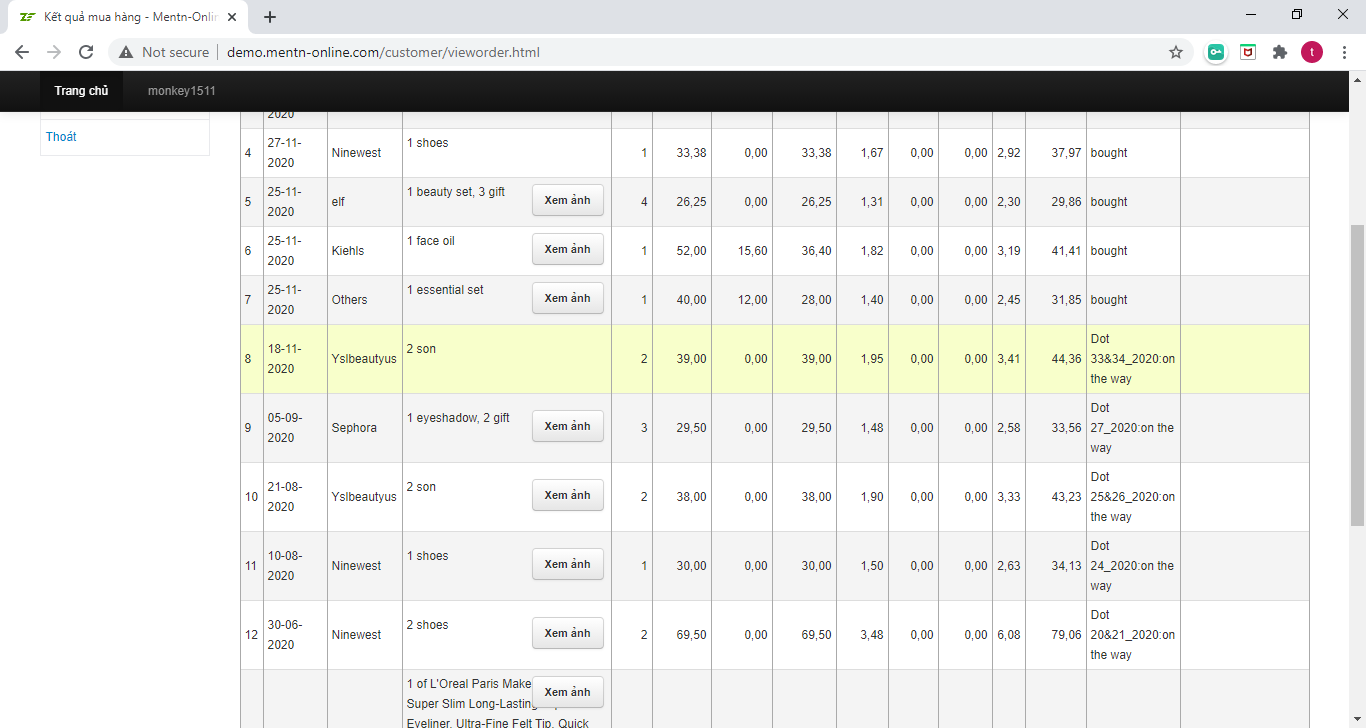Viewport: 1366px width, 728px height.
Task: Open Xem ảnh for Sephora eyeshadow order
Action: coord(567,427)
